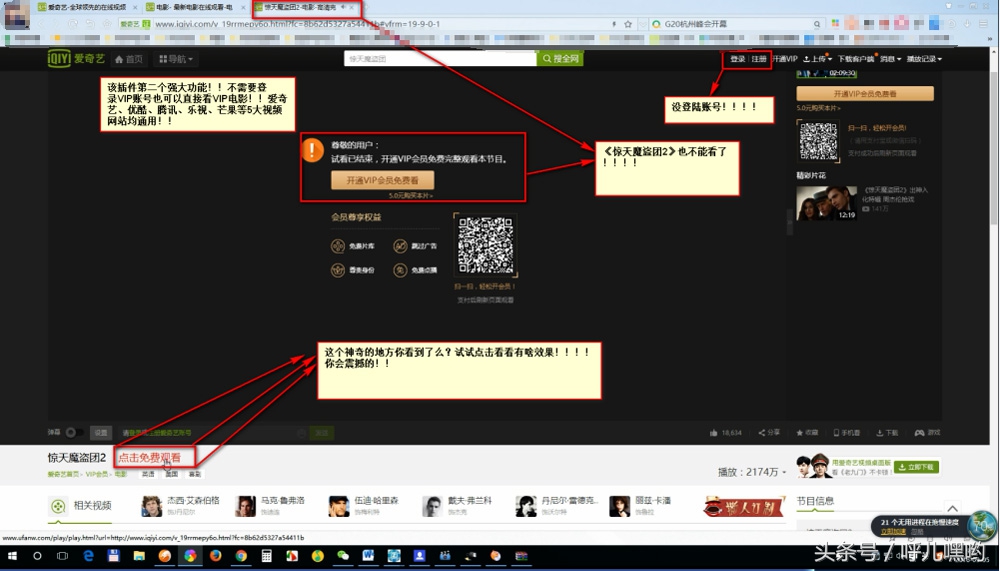Open WeChat from the taskbar
Image resolution: width=1000 pixels, height=571 pixels.
[x=343, y=556]
